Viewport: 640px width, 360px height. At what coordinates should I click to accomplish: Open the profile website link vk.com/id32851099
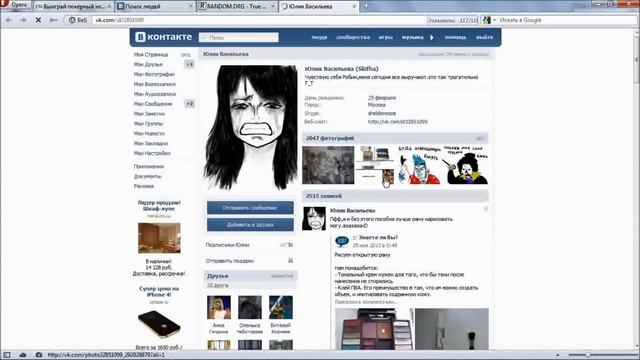point(398,122)
